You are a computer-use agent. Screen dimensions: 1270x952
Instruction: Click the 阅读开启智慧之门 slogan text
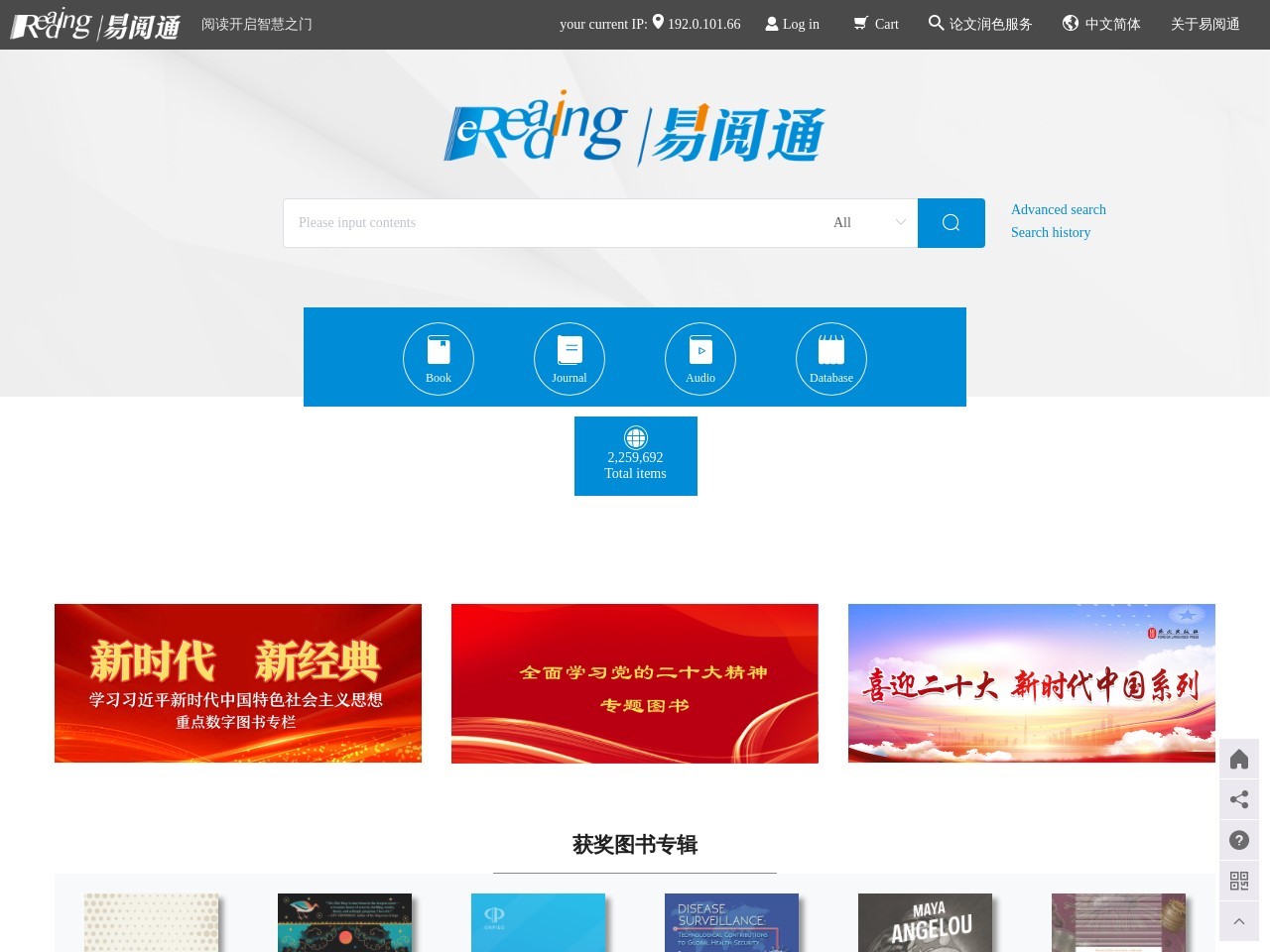[x=257, y=24]
